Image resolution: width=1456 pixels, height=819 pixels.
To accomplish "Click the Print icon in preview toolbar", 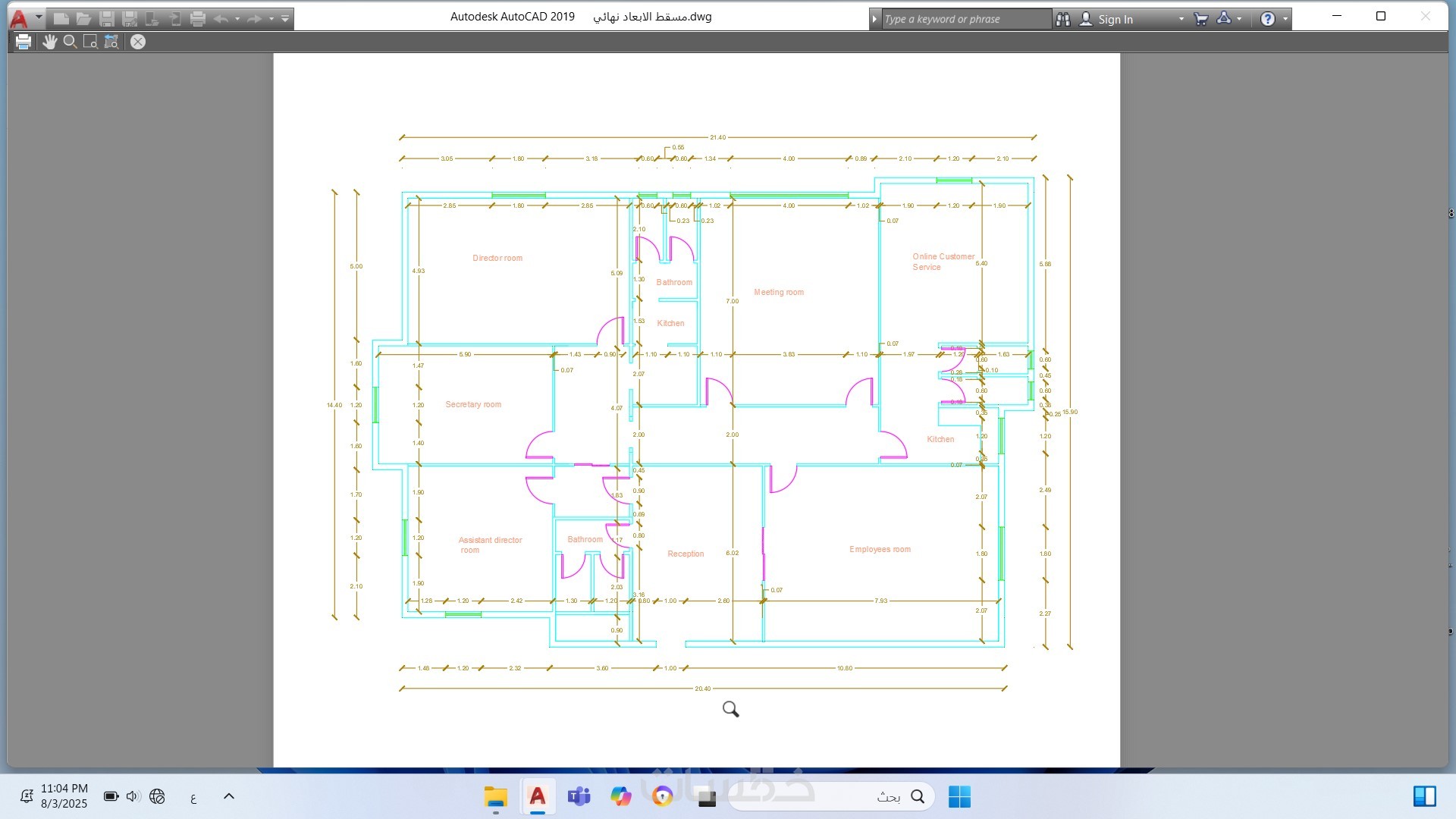I will click(x=24, y=42).
